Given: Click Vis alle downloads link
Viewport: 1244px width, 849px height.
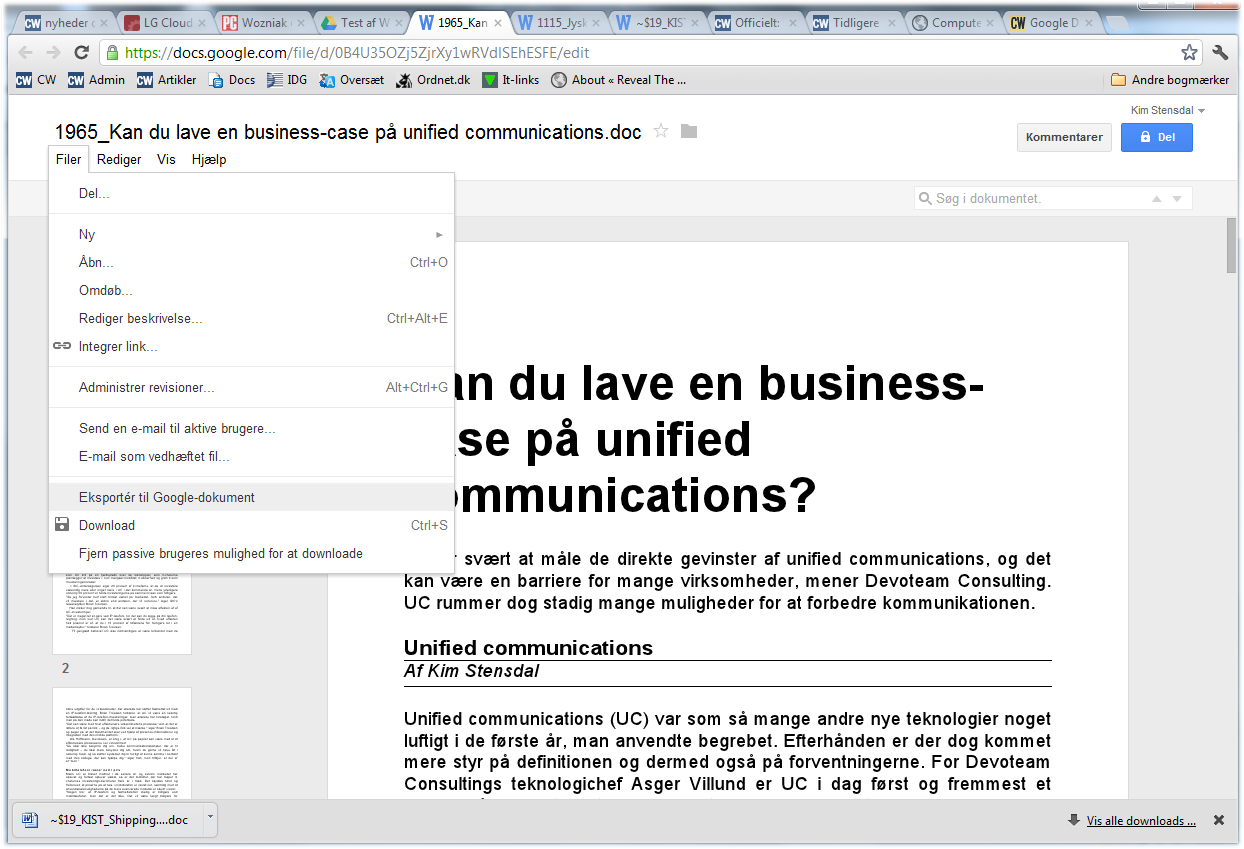Looking at the screenshot, I should [1141, 821].
